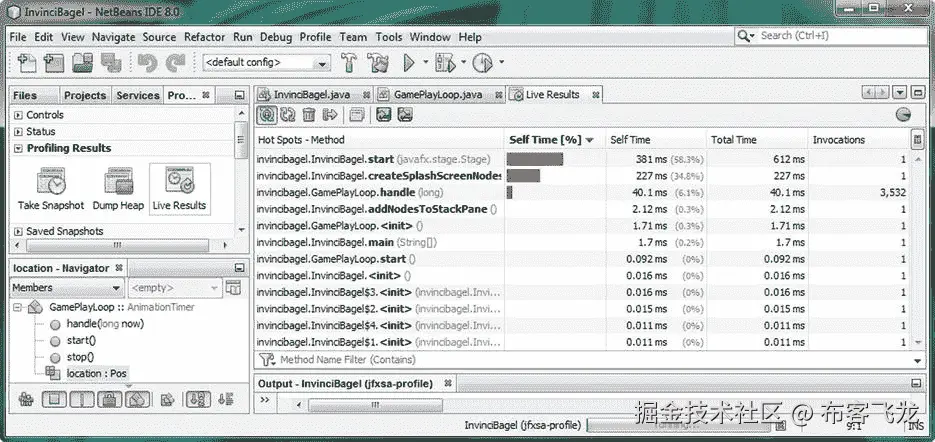The image size is (935, 442).
Task: Click the Build Project hammer icon
Action: point(349,62)
